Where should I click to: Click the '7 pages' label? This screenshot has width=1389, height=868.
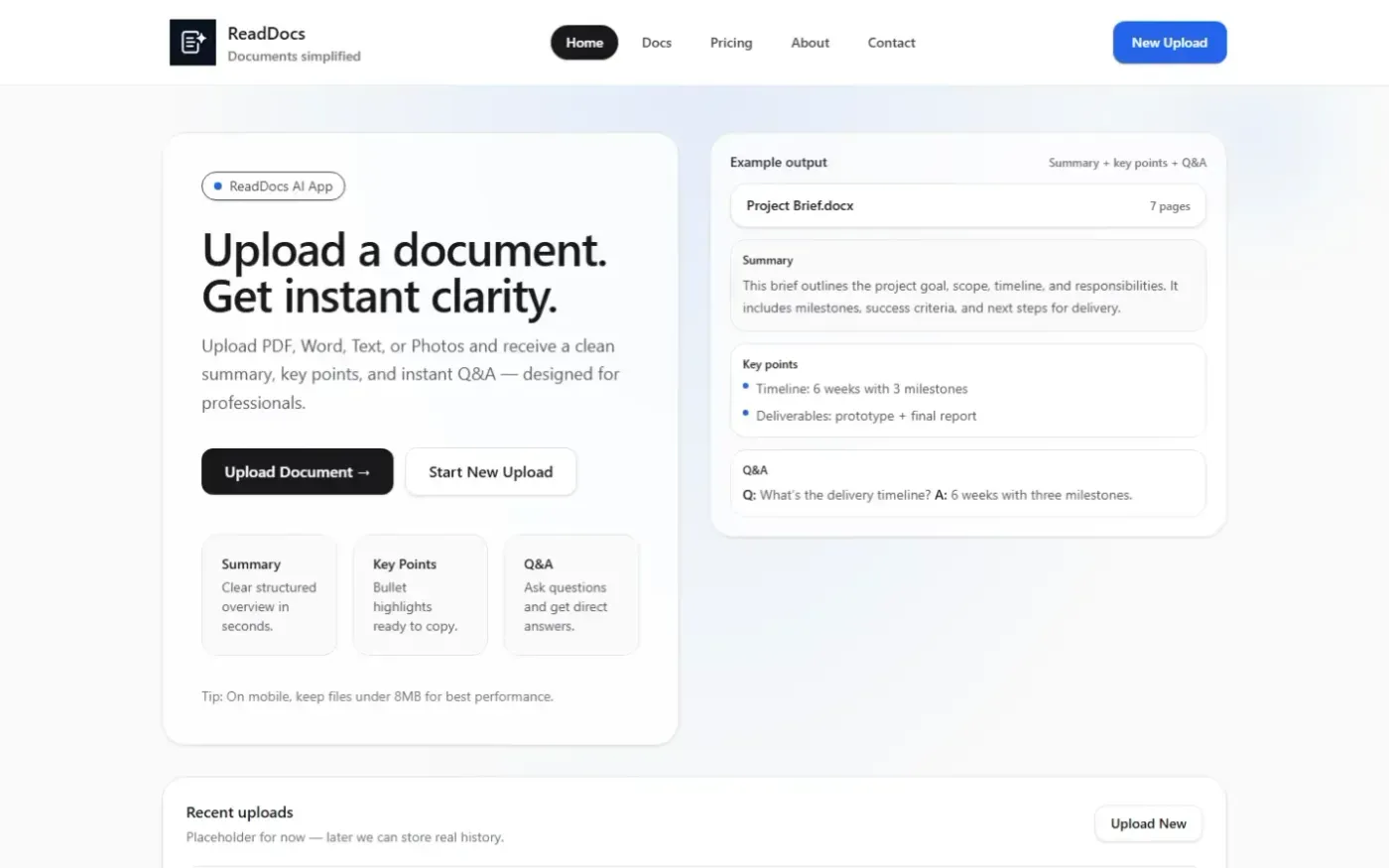pos(1170,206)
